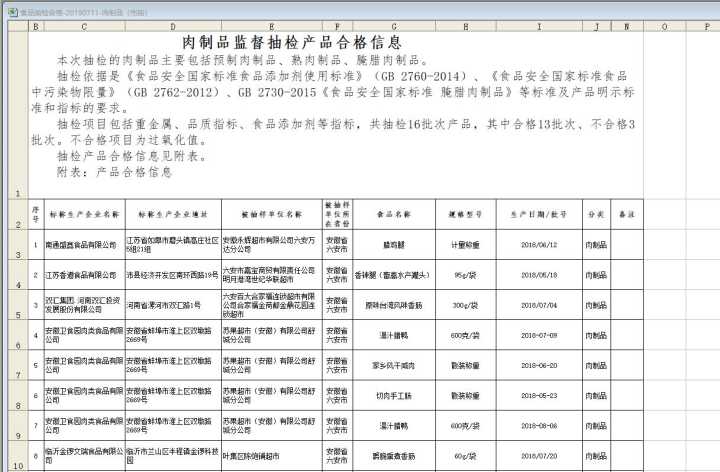Click the workbook icon in the title bar

tap(13, 12)
